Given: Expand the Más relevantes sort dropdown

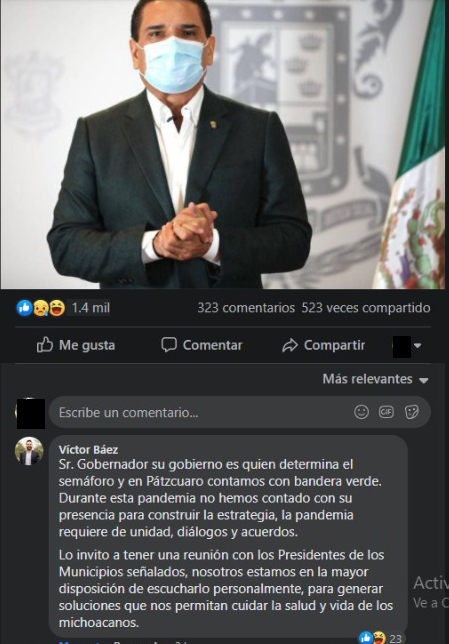Looking at the screenshot, I should [375, 379].
